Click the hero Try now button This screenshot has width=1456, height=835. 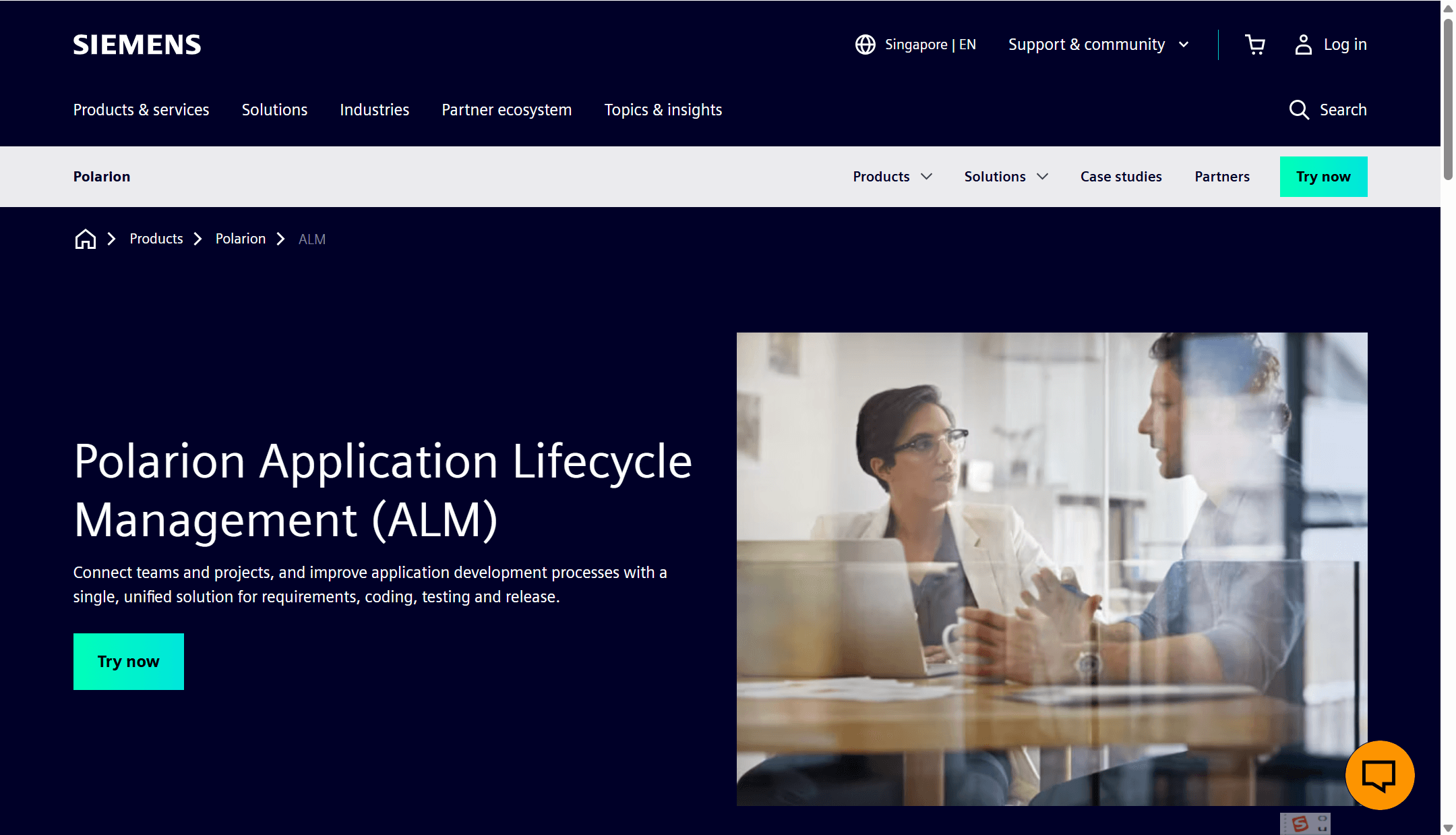pyautogui.click(x=128, y=662)
